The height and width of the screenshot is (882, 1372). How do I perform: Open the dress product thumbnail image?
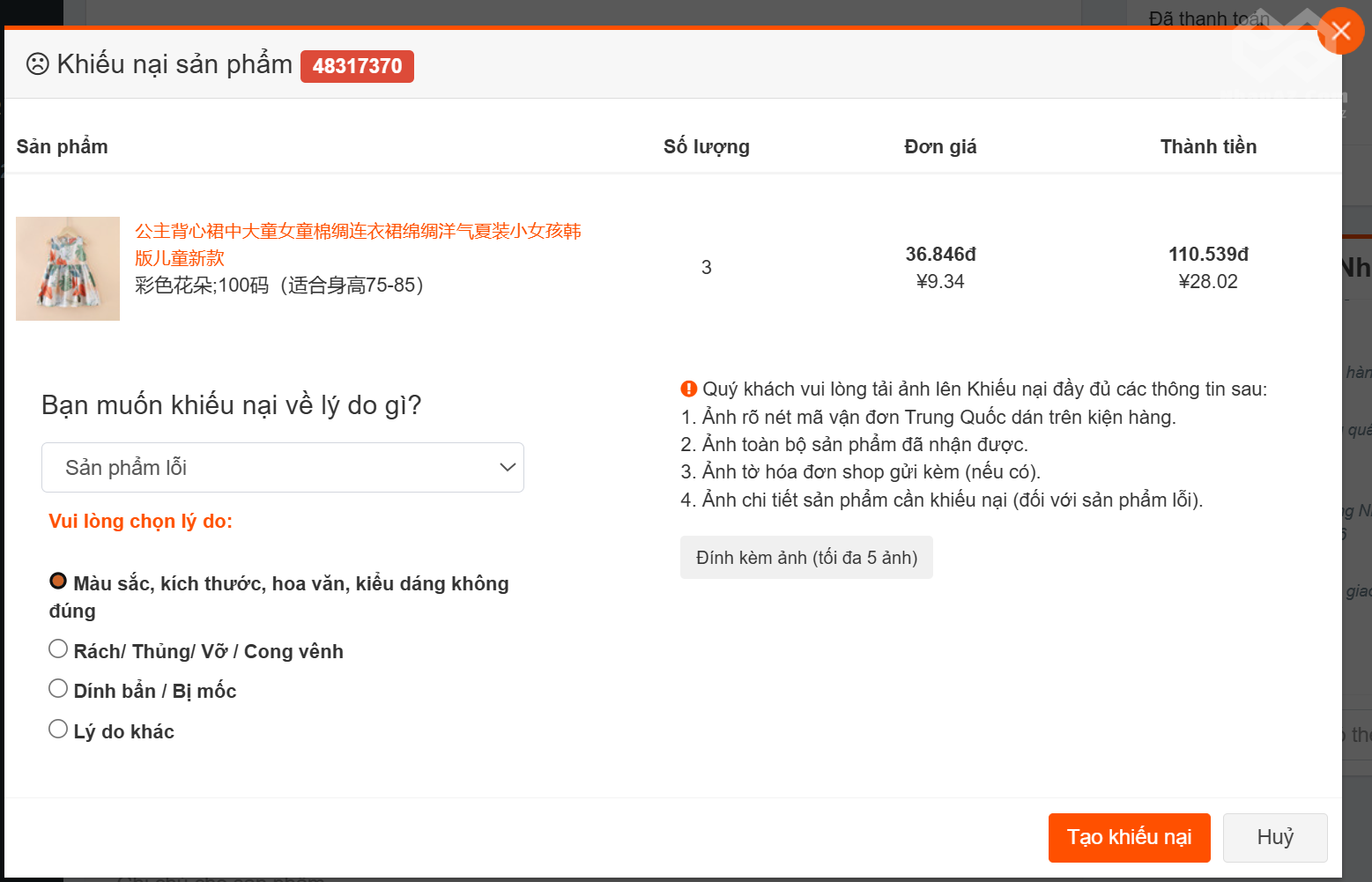click(68, 269)
